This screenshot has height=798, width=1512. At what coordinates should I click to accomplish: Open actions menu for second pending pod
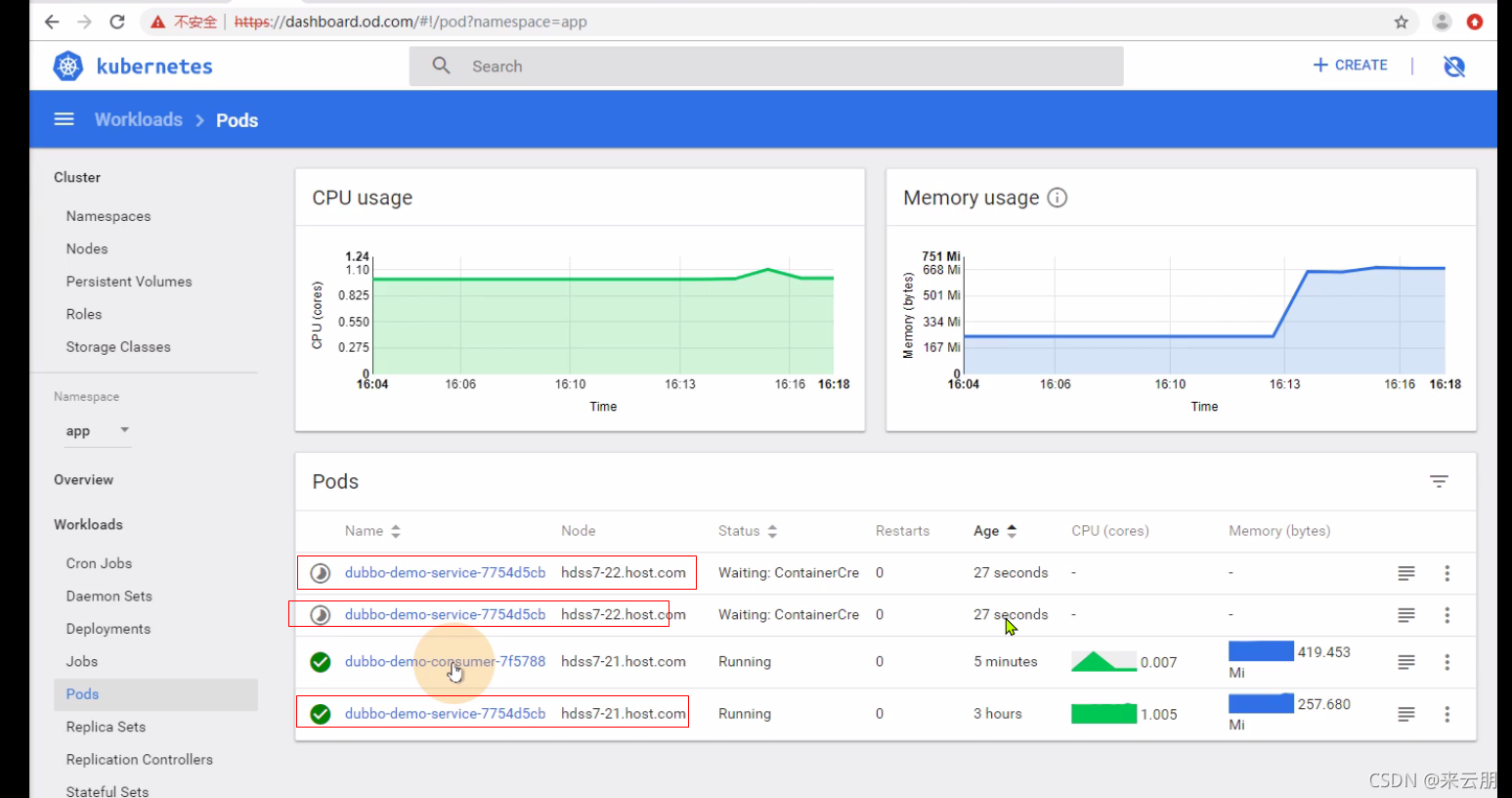click(x=1447, y=615)
